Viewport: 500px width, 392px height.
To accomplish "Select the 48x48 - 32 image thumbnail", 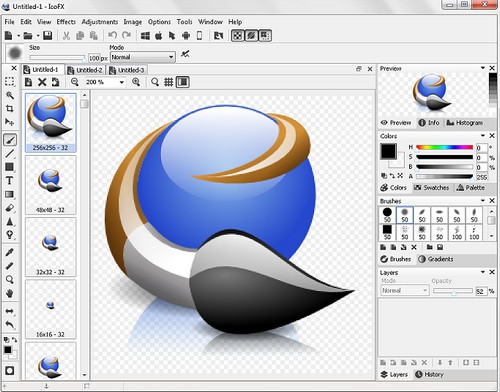I will point(51,185).
